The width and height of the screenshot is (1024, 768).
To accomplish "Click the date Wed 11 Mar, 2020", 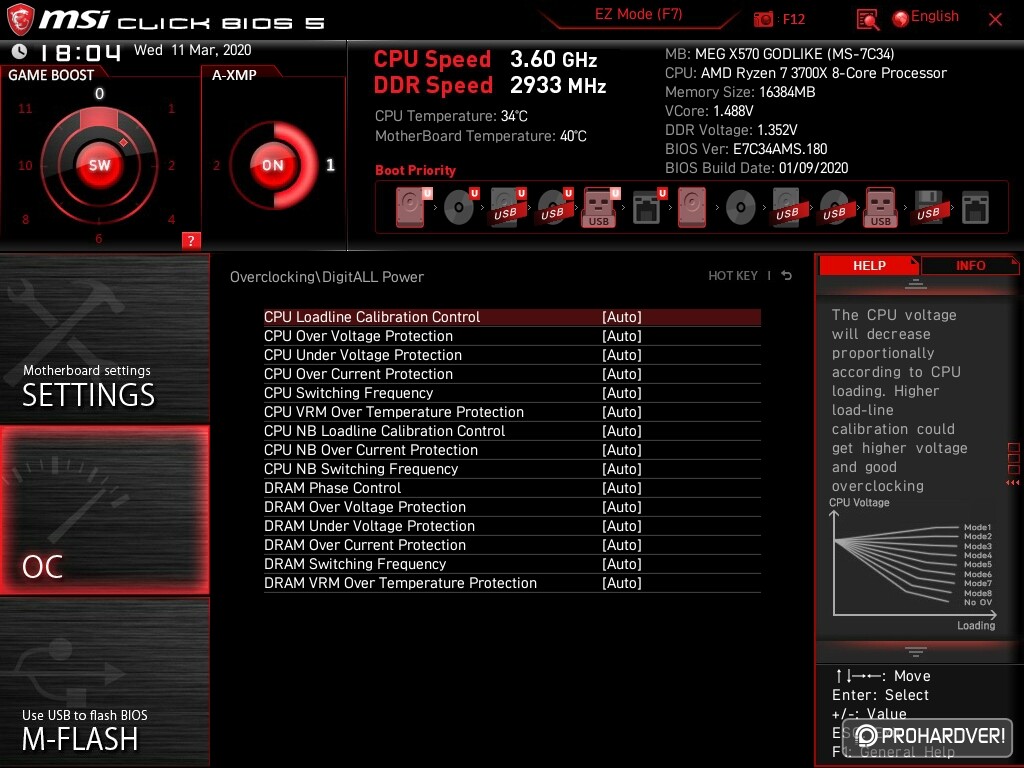I will 193,50.
